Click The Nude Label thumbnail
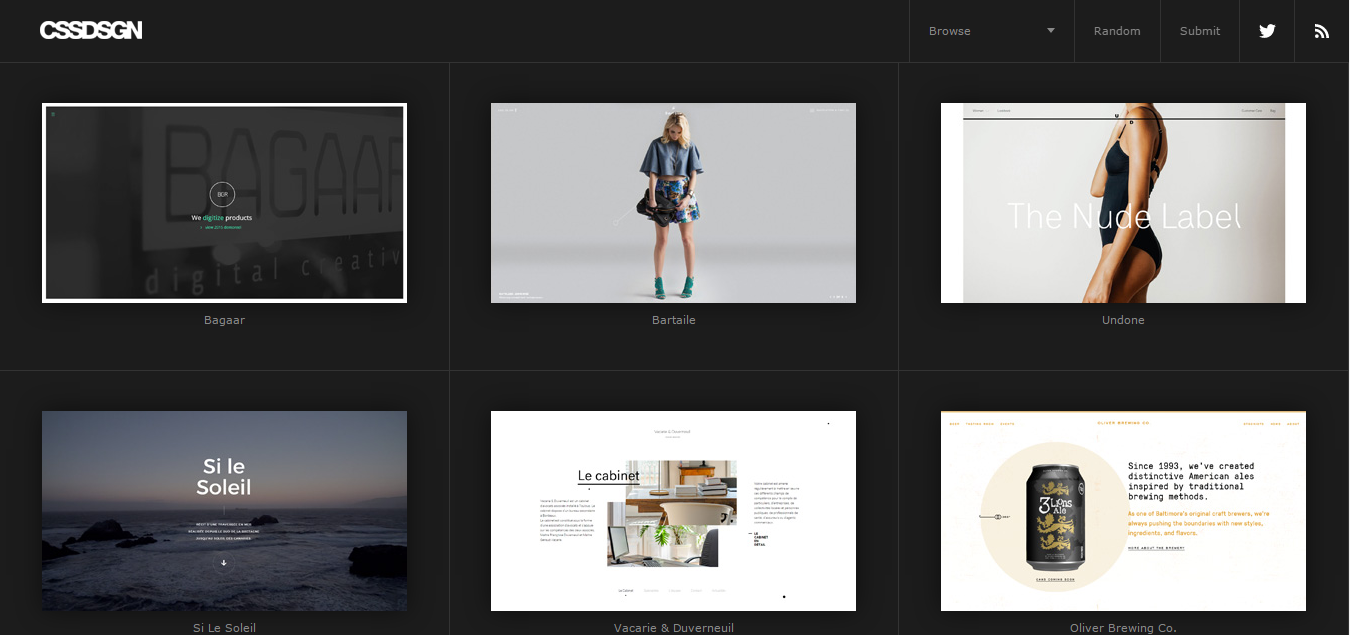This screenshot has width=1350, height=635. point(1123,202)
